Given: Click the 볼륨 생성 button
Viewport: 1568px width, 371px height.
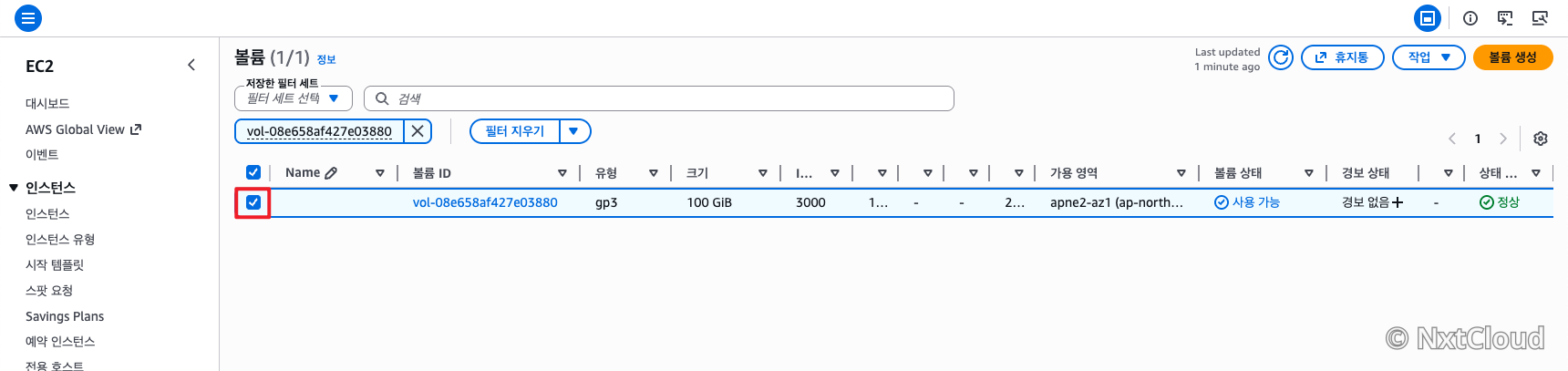Looking at the screenshot, I should click(1513, 57).
